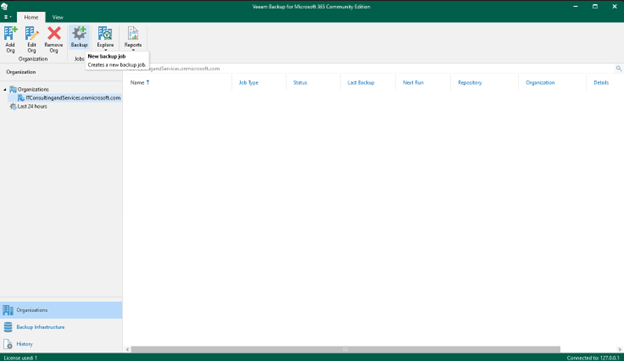624x361 pixels.
Task: Click the job search input field
Action: click(x=370, y=68)
